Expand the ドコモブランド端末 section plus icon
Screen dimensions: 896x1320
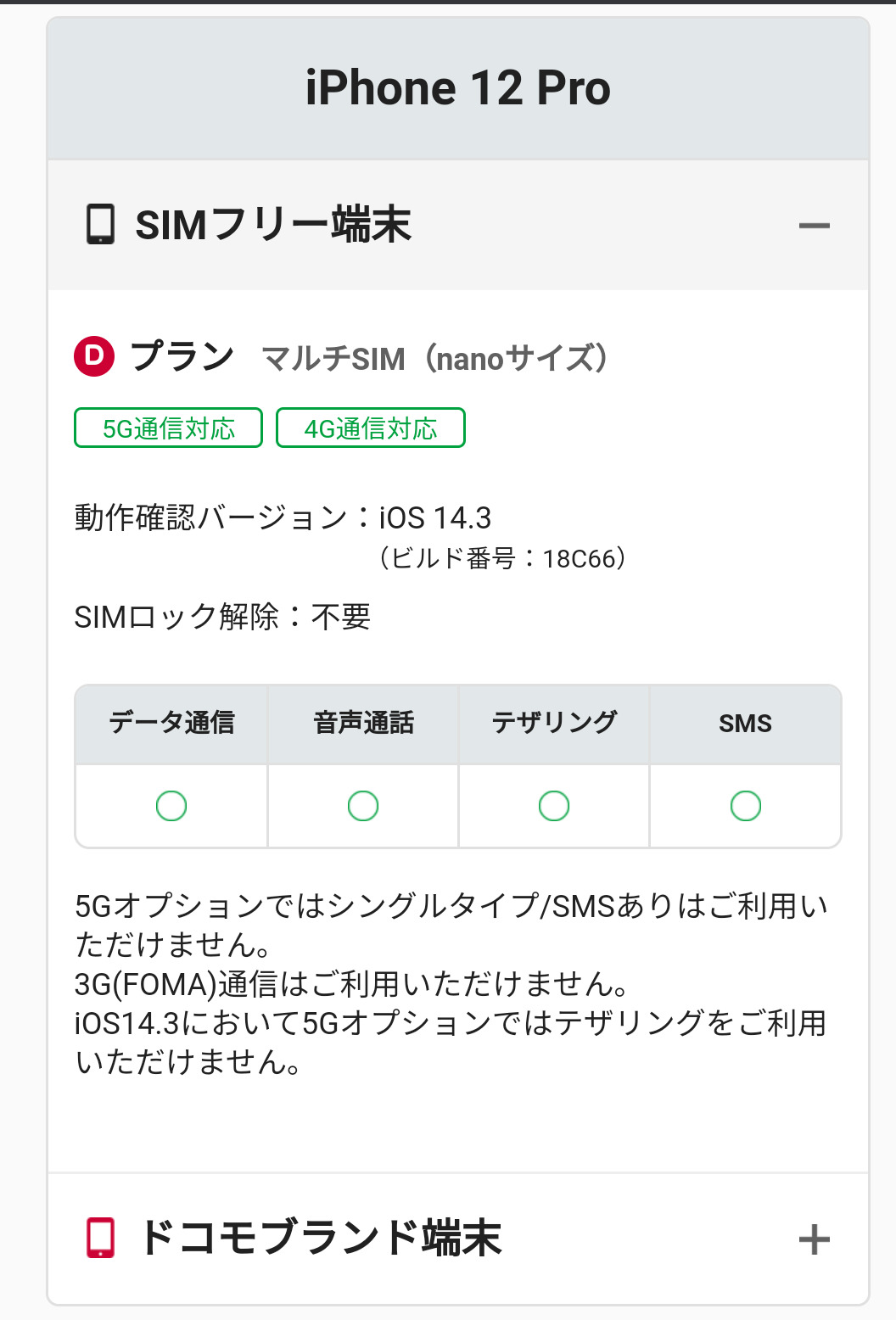pyautogui.click(x=814, y=1239)
